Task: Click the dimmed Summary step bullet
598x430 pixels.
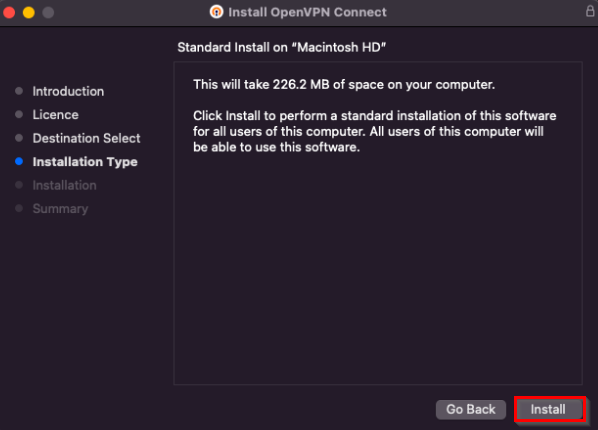Action: click(19, 208)
